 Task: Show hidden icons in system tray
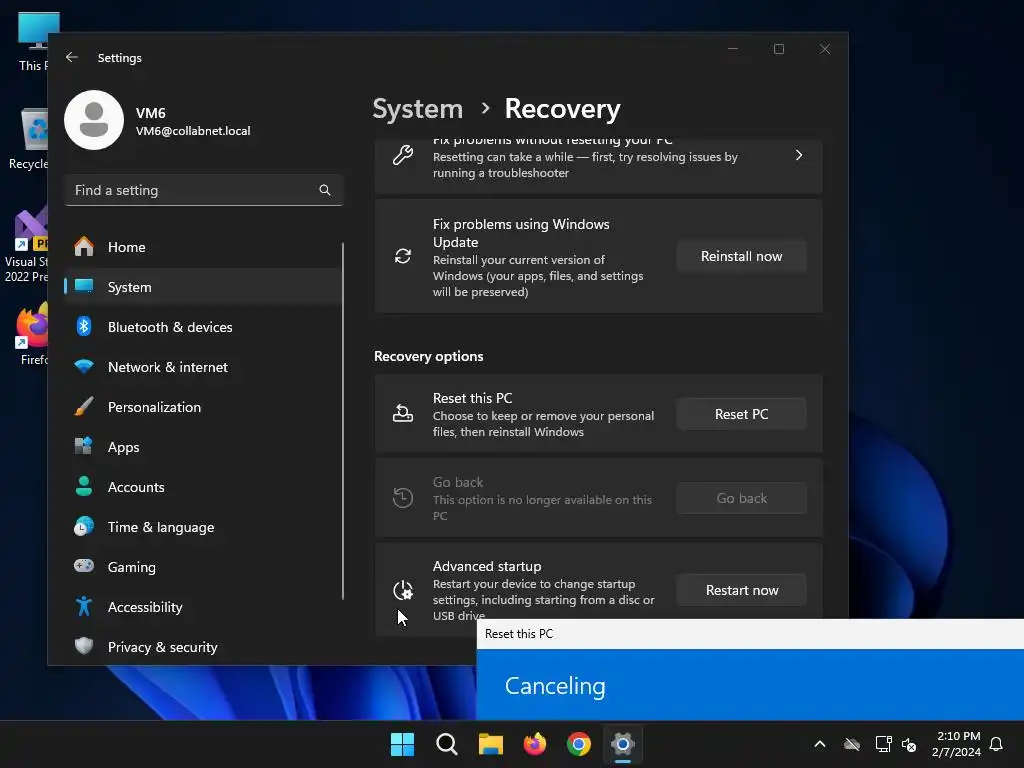coord(820,744)
